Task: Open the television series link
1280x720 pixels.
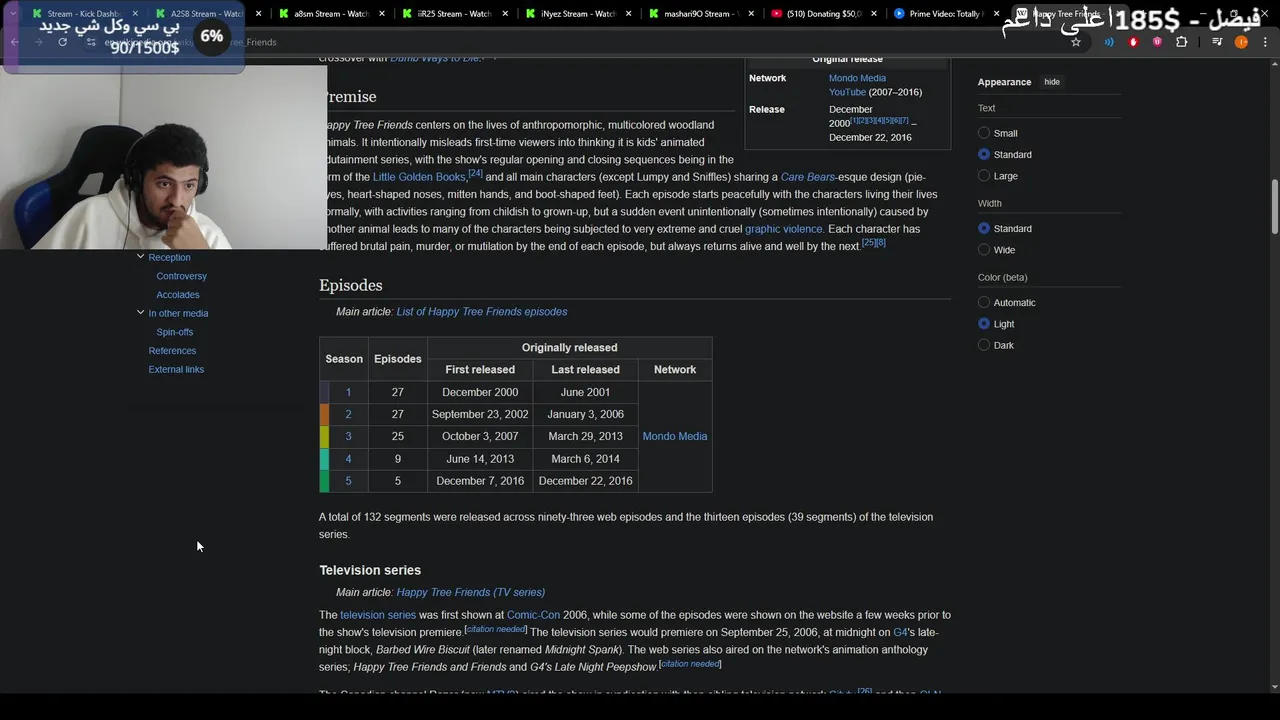Action: tap(378, 615)
